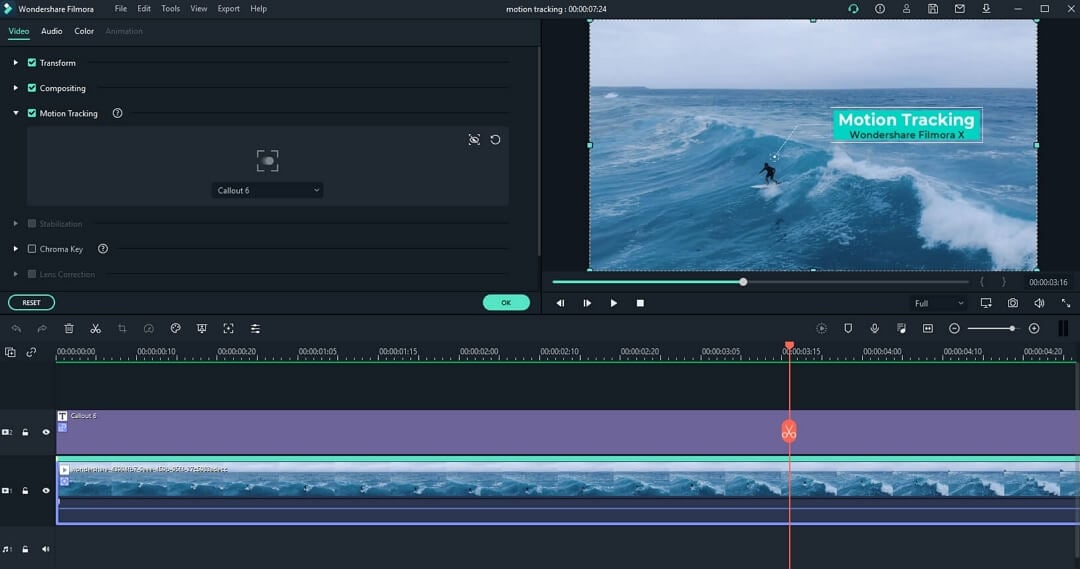The image size is (1080, 569).
Task: Toggle the auto ripple link icon
Action: tap(31, 352)
